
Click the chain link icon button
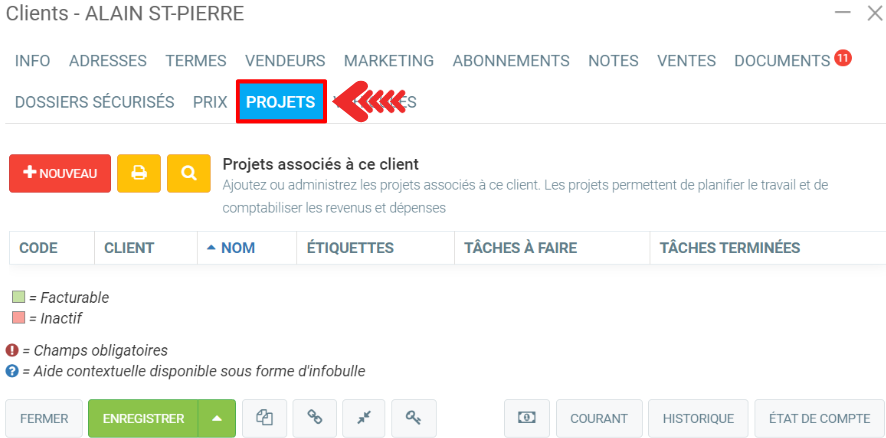tap(315, 418)
